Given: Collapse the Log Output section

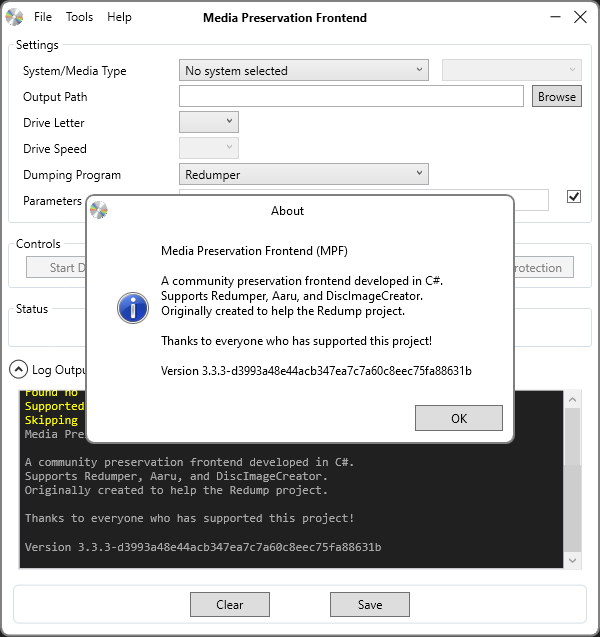Looking at the screenshot, I should pyautogui.click(x=18, y=369).
